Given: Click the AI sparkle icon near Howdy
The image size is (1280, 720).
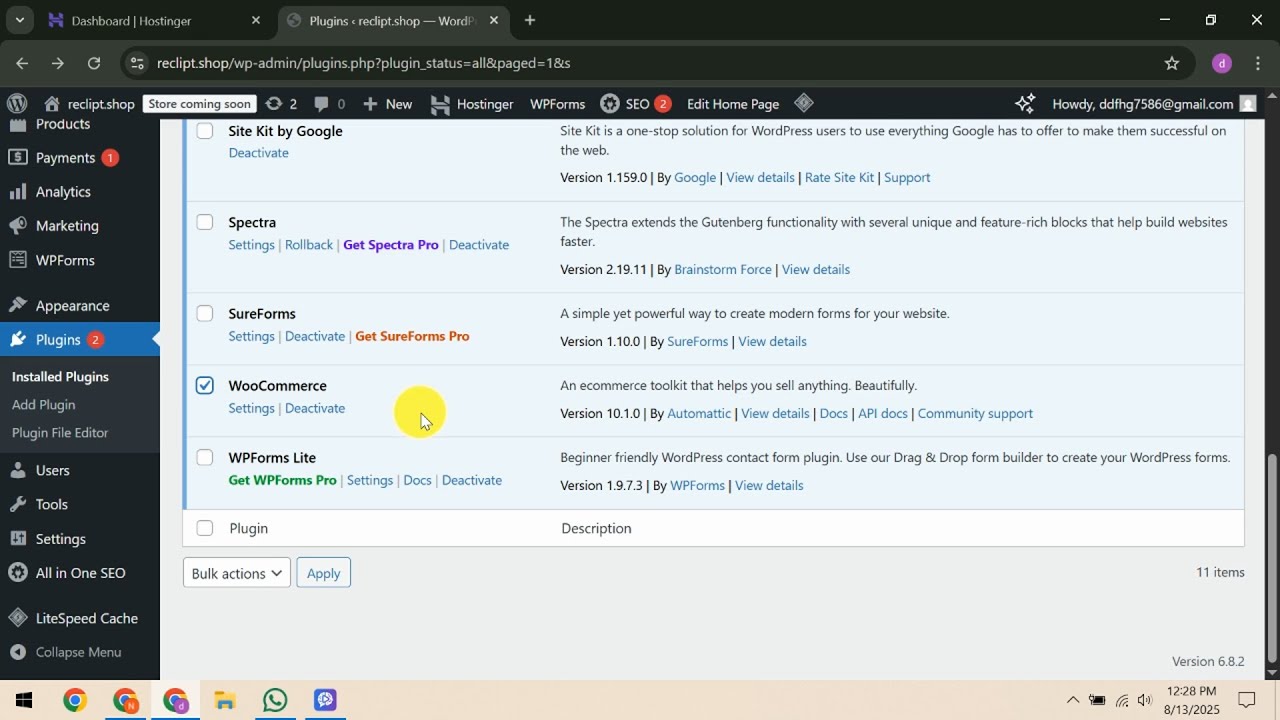Looking at the screenshot, I should (1025, 103).
